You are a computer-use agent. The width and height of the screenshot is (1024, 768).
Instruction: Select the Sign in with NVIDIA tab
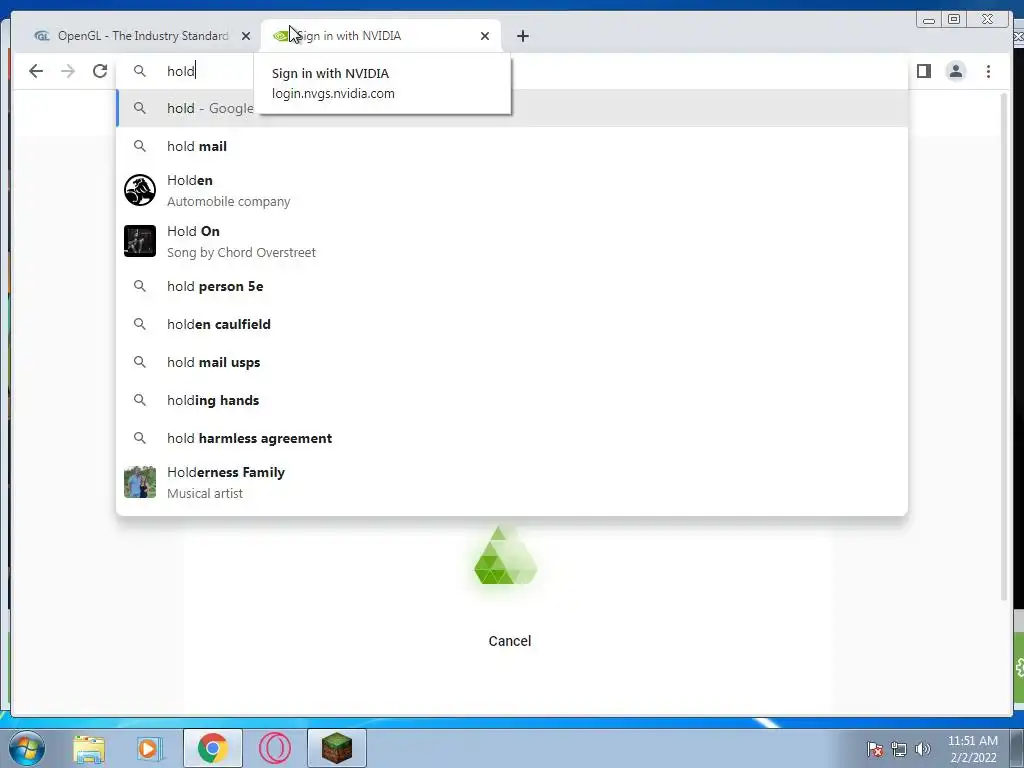[x=381, y=36]
